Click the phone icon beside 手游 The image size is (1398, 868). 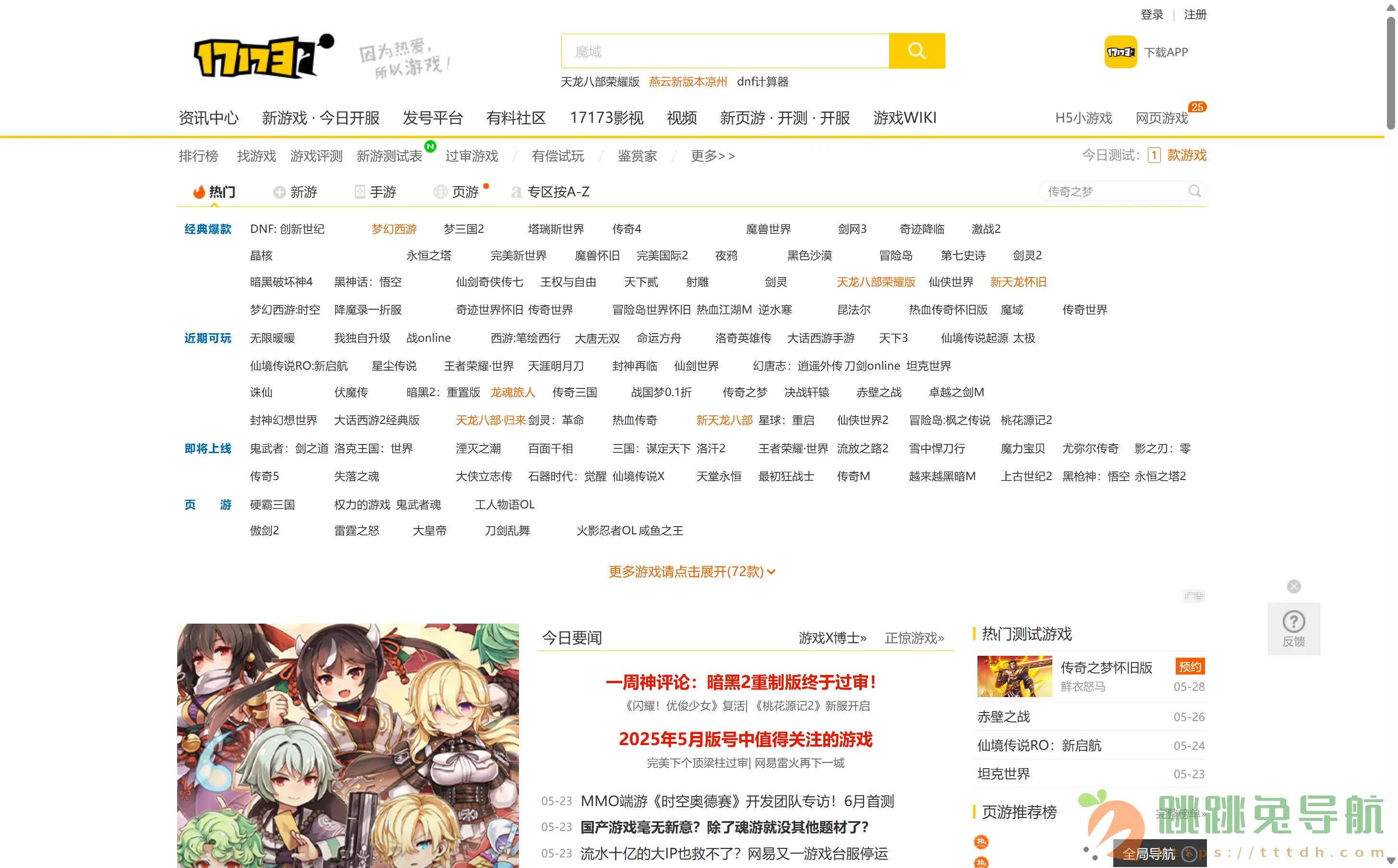[360, 193]
